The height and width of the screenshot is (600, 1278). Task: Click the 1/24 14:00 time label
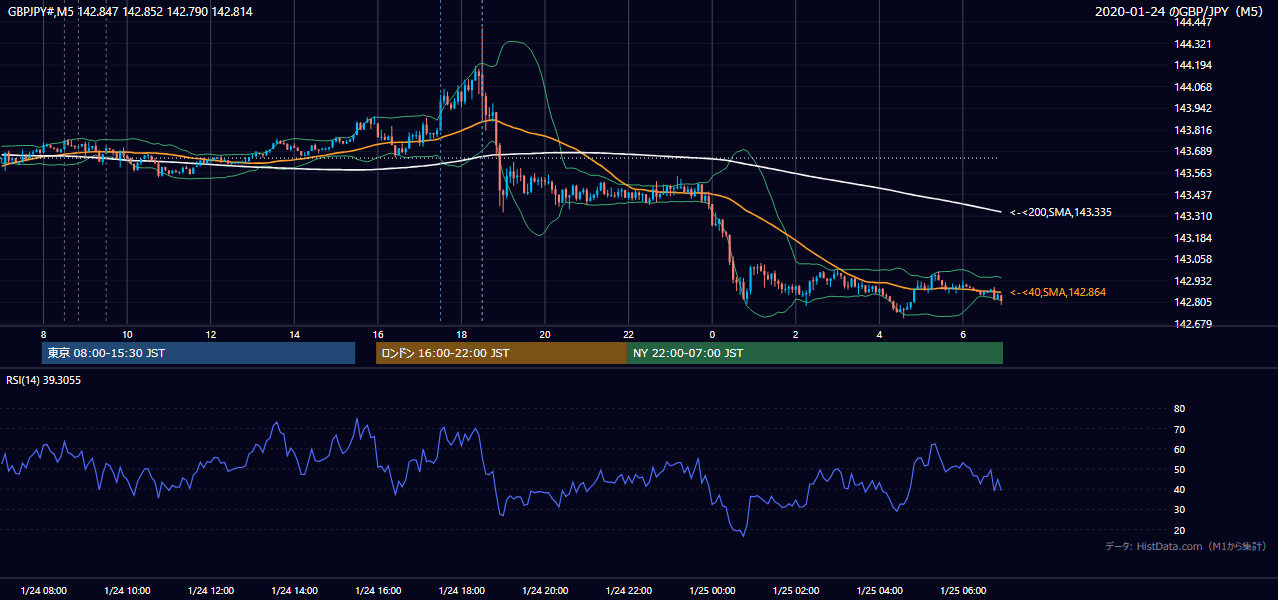pos(294,591)
